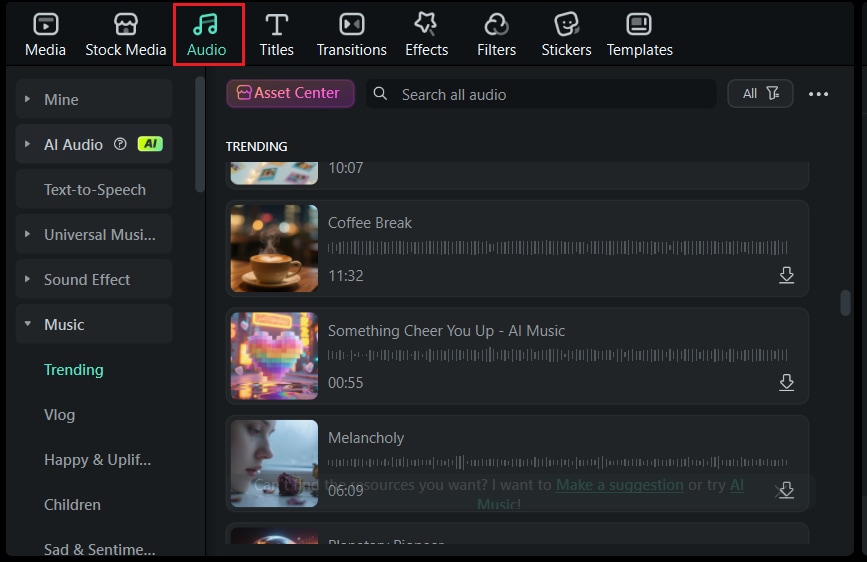This screenshot has height=562, width=867.
Task: Click the sidebar vertical scrollbar
Action: (200, 134)
